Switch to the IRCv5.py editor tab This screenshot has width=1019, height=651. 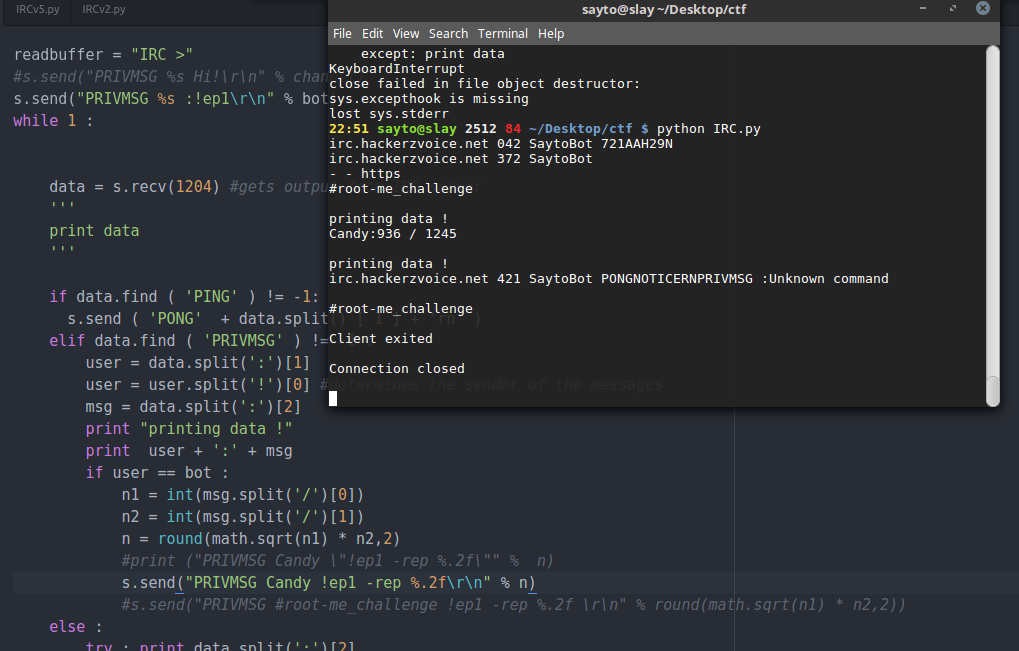tap(38, 10)
